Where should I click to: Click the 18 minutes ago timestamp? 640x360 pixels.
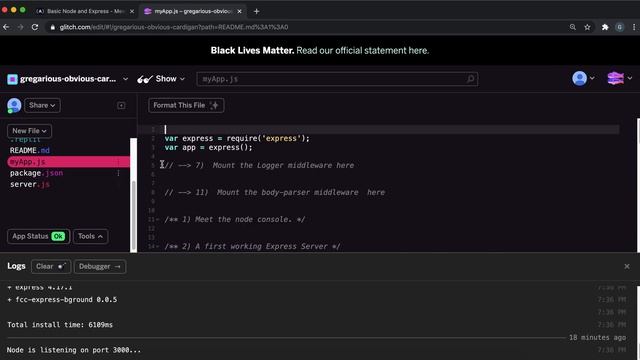pyautogui.click(x=598, y=338)
